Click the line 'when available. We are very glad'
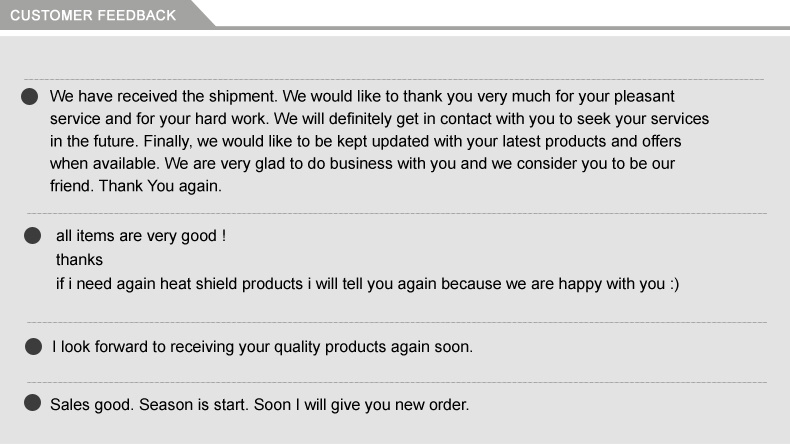 (x=362, y=164)
